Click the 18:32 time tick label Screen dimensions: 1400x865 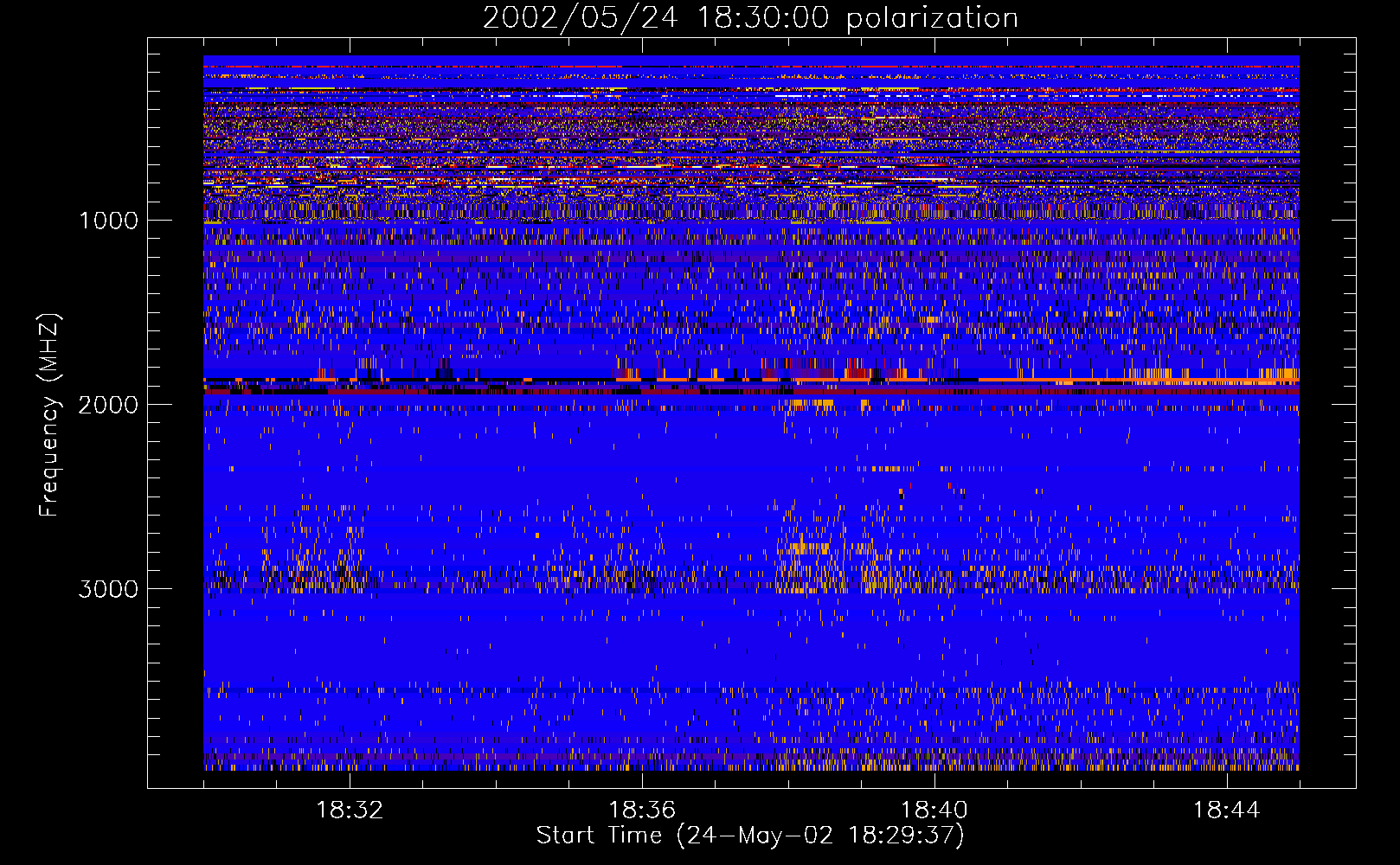pos(350,811)
